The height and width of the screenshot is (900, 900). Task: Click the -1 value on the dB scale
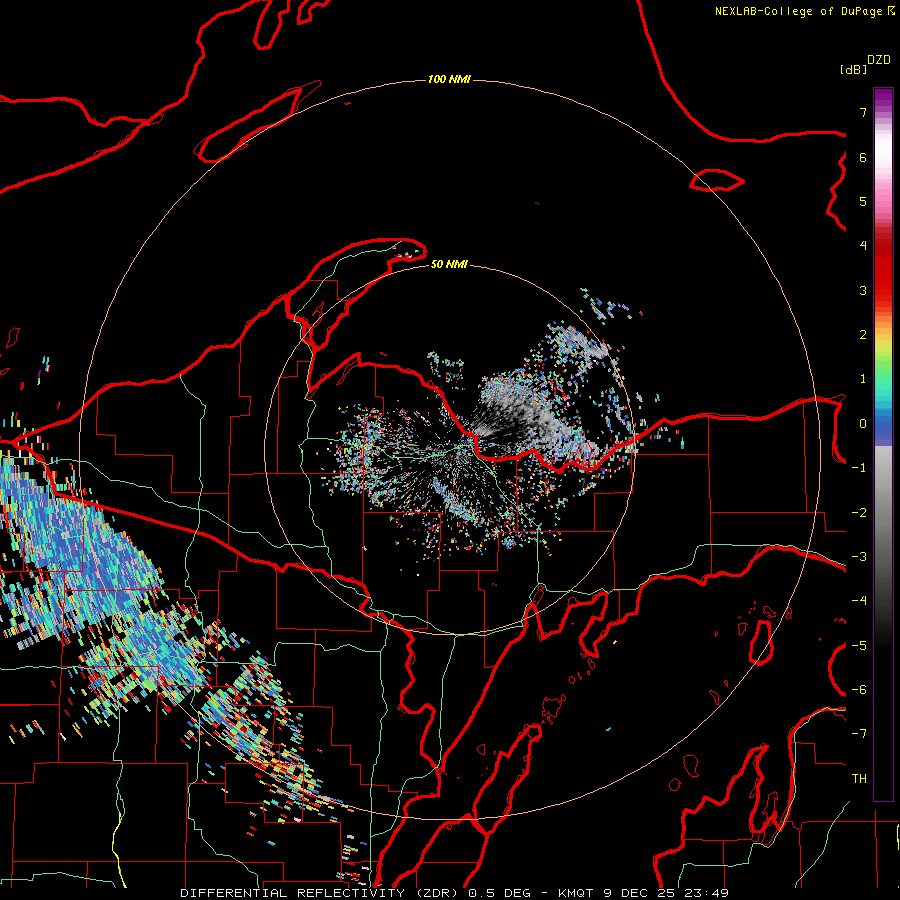tap(859, 468)
